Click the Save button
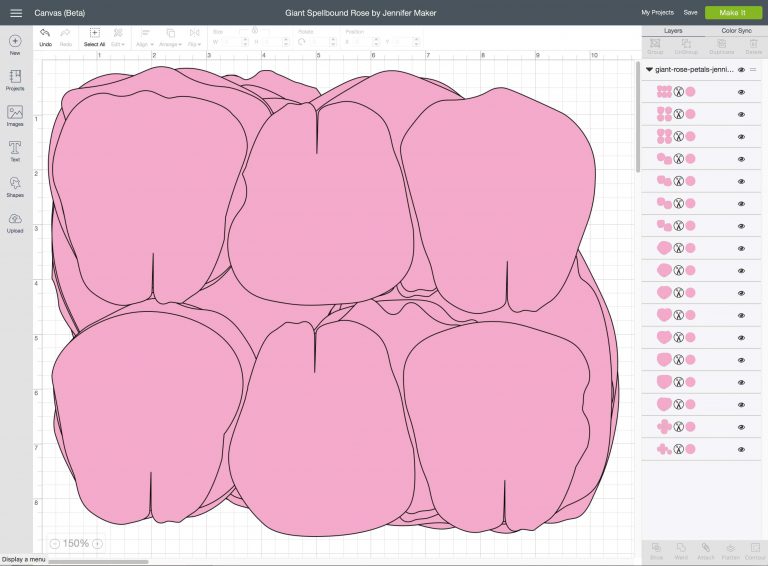The image size is (768, 566). coord(690,13)
